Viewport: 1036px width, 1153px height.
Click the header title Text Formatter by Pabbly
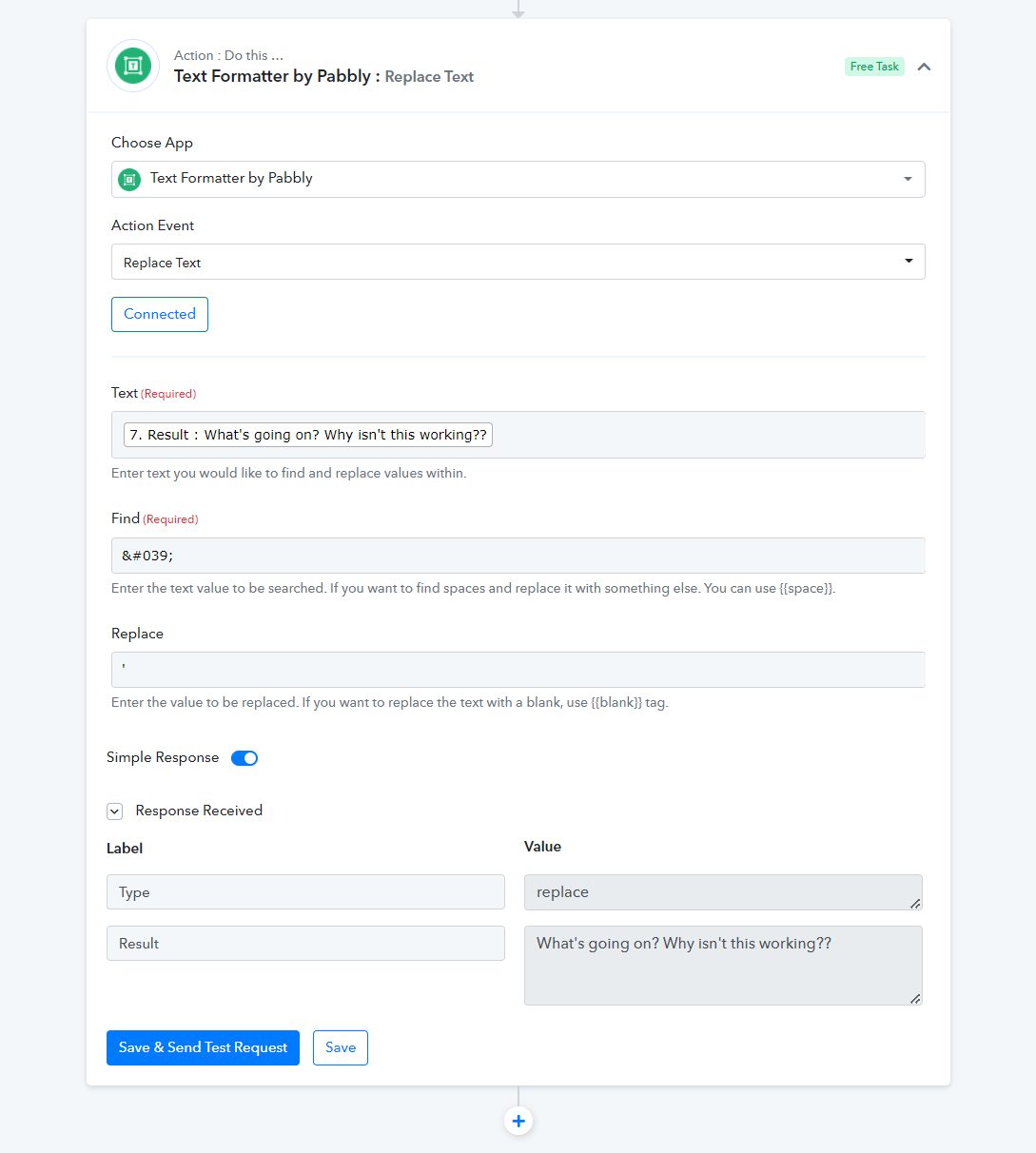click(x=272, y=76)
